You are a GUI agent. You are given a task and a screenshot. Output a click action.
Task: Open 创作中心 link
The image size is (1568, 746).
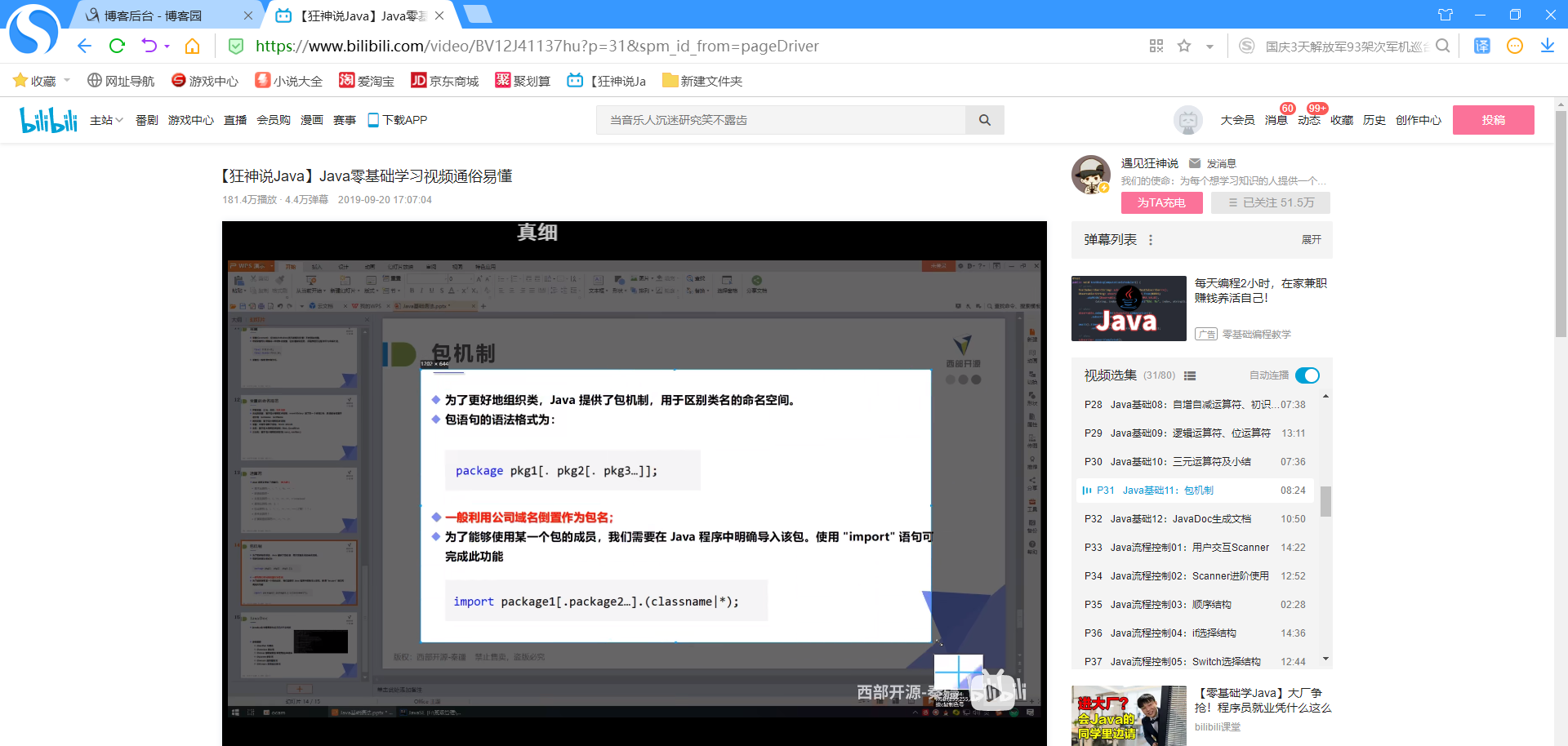coord(1419,120)
